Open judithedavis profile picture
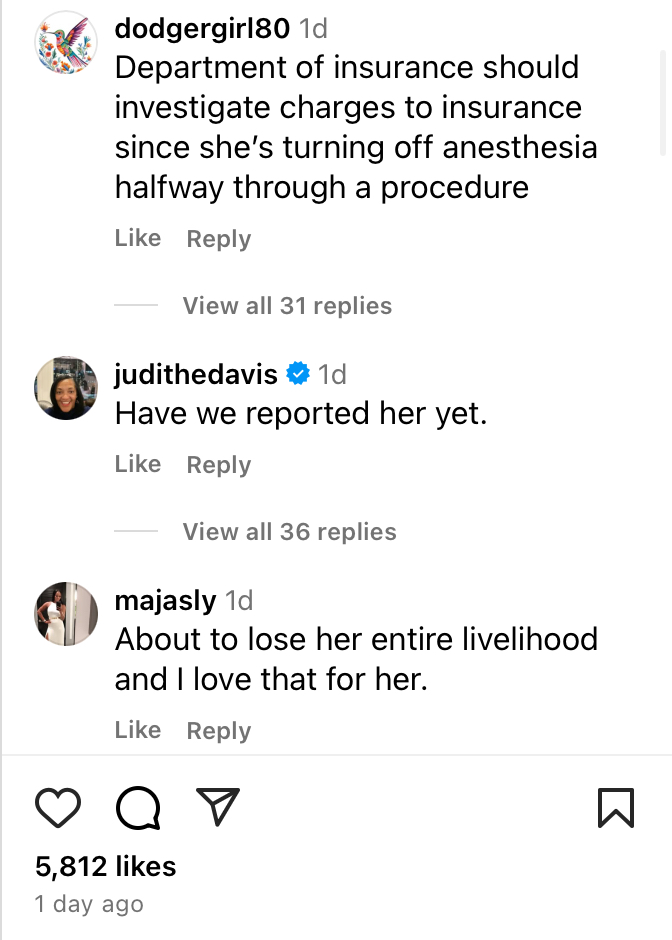672x940 pixels. point(66,387)
